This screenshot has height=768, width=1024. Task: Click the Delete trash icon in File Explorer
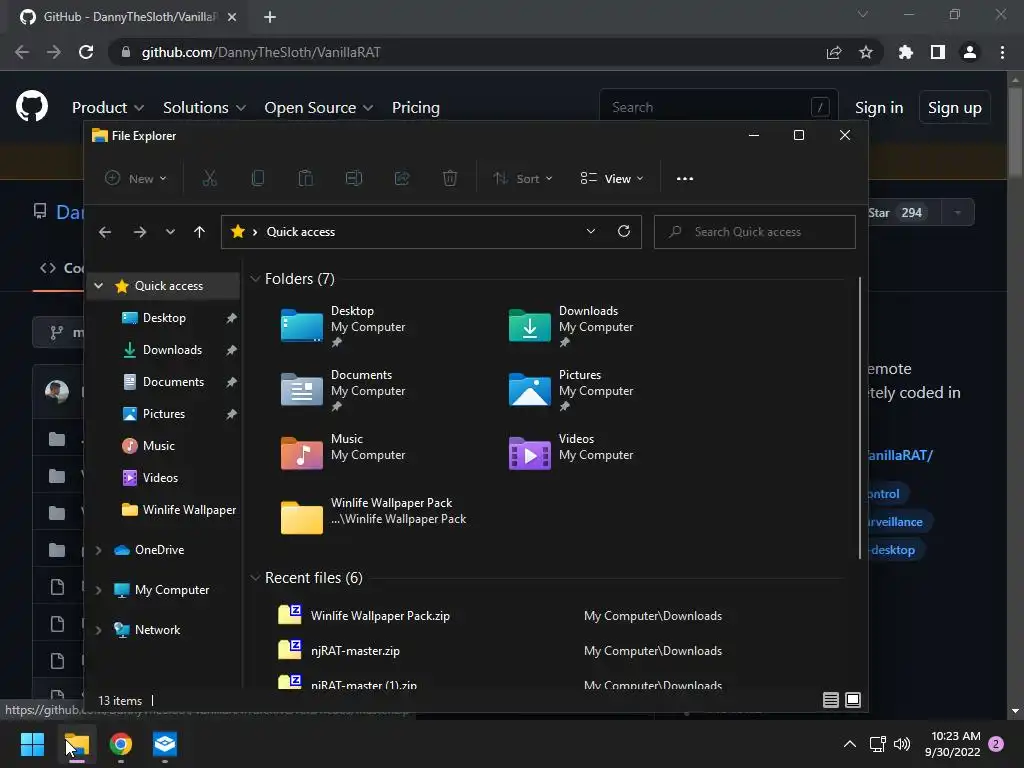coord(450,178)
